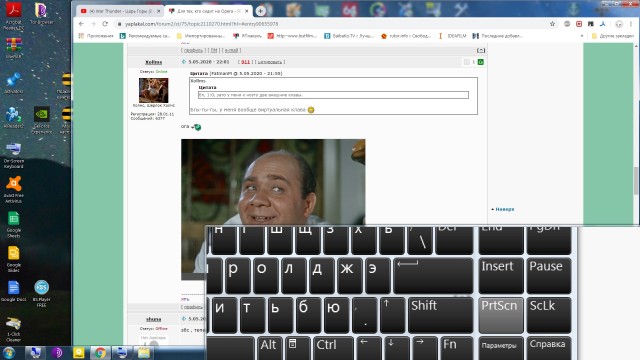This screenshot has height=360, width=640.
Task: Bookmark this page with the star
Action: [x=552, y=24]
